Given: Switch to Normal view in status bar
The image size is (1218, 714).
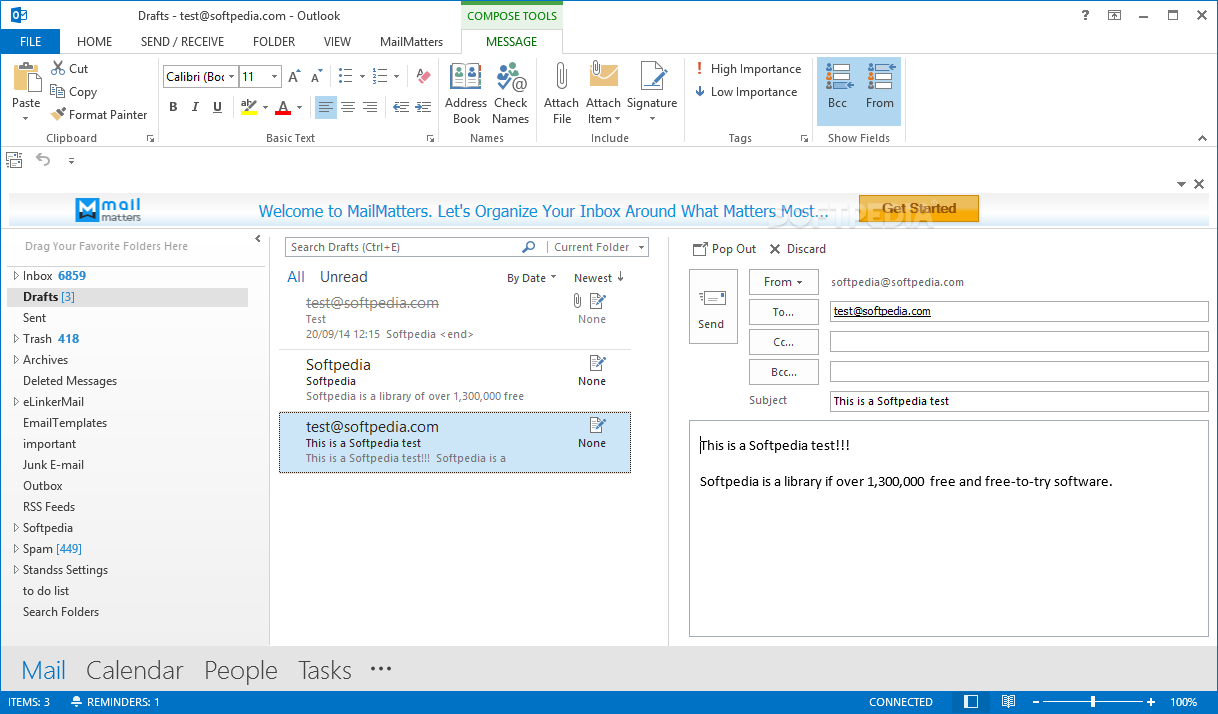Looking at the screenshot, I should pyautogui.click(x=970, y=702).
